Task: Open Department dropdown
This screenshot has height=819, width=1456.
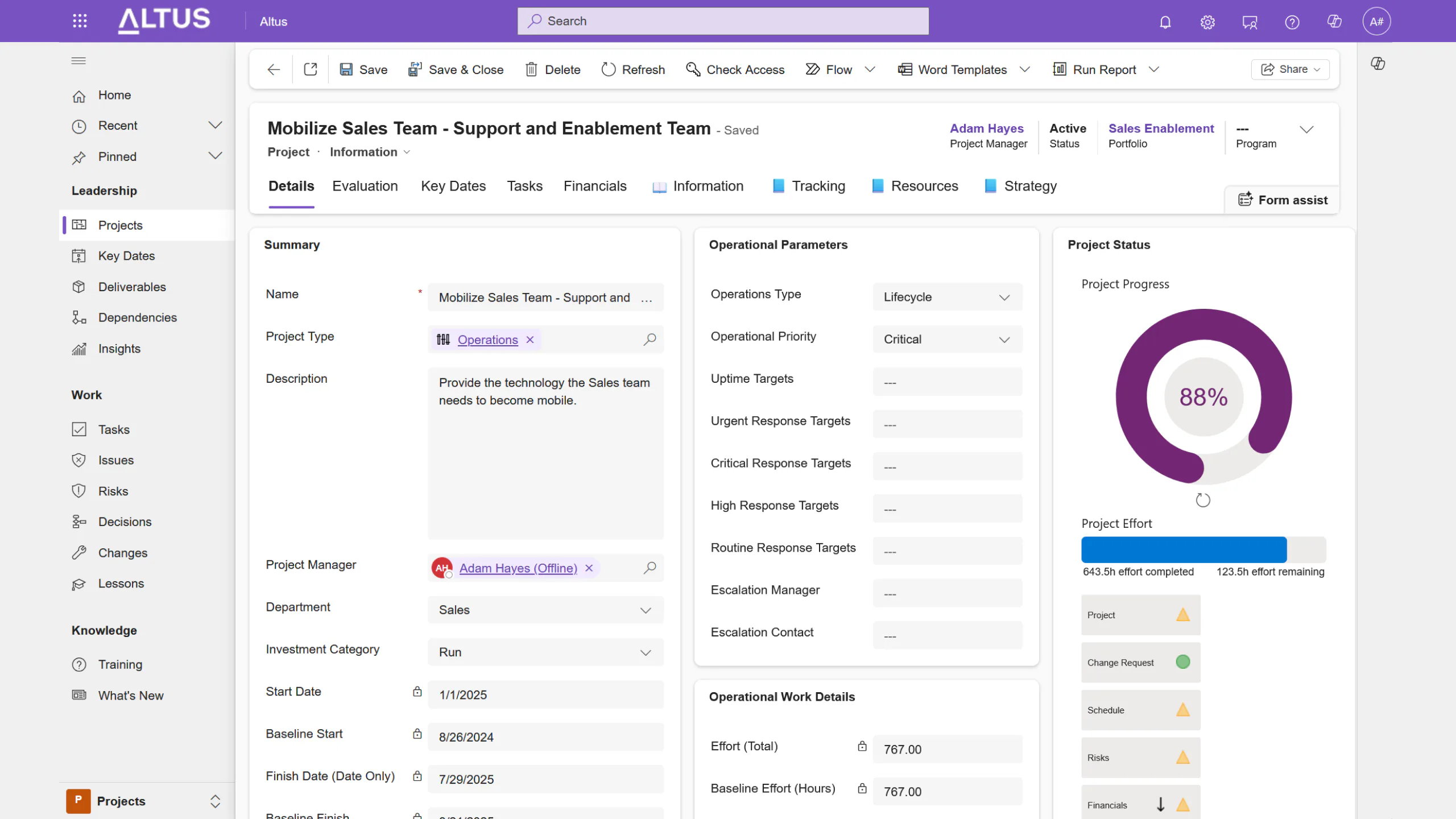Action: [545, 610]
